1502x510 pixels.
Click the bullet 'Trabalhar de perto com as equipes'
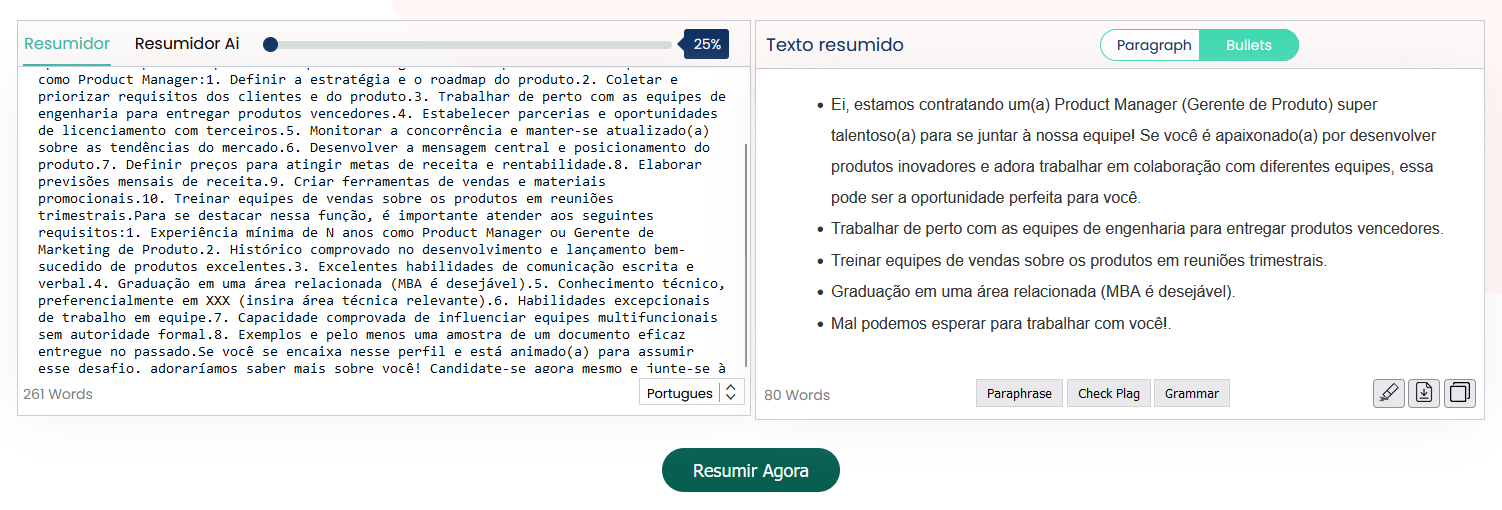(1137, 229)
